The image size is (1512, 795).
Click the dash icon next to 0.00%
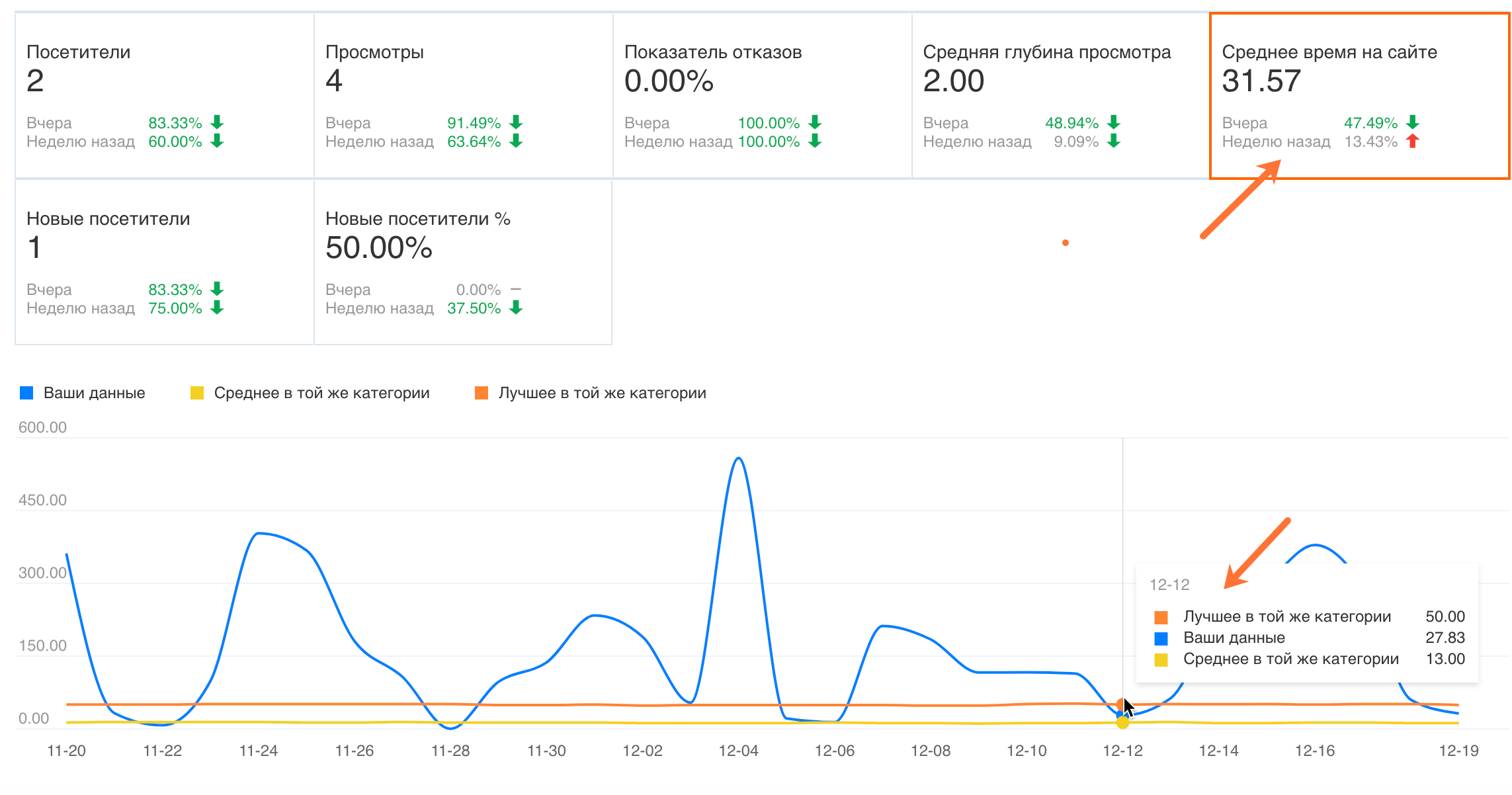point(516,289)
